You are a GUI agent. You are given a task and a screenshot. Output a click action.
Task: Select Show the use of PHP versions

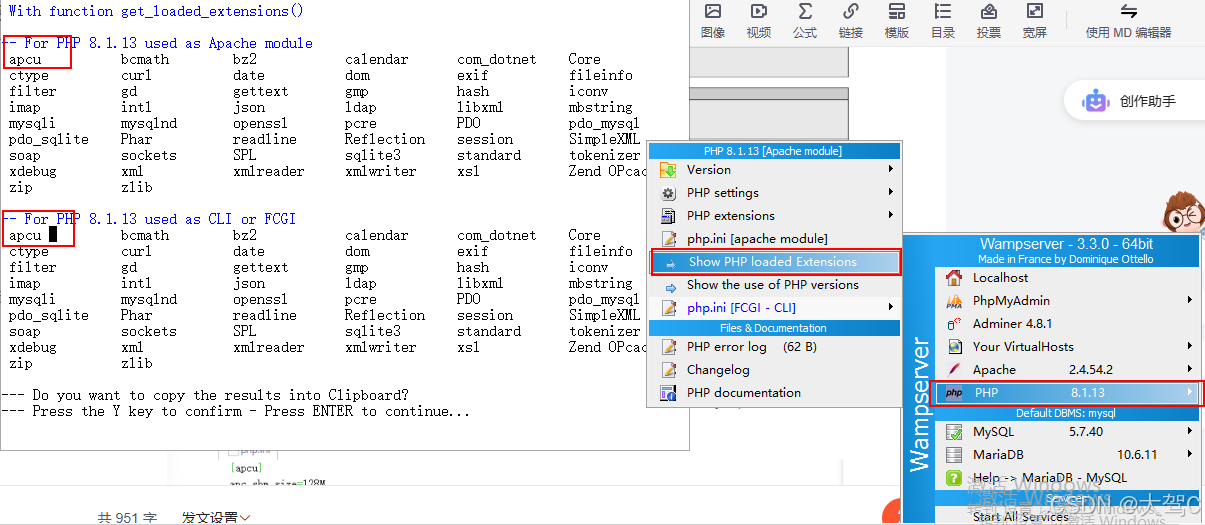[775, 285]
